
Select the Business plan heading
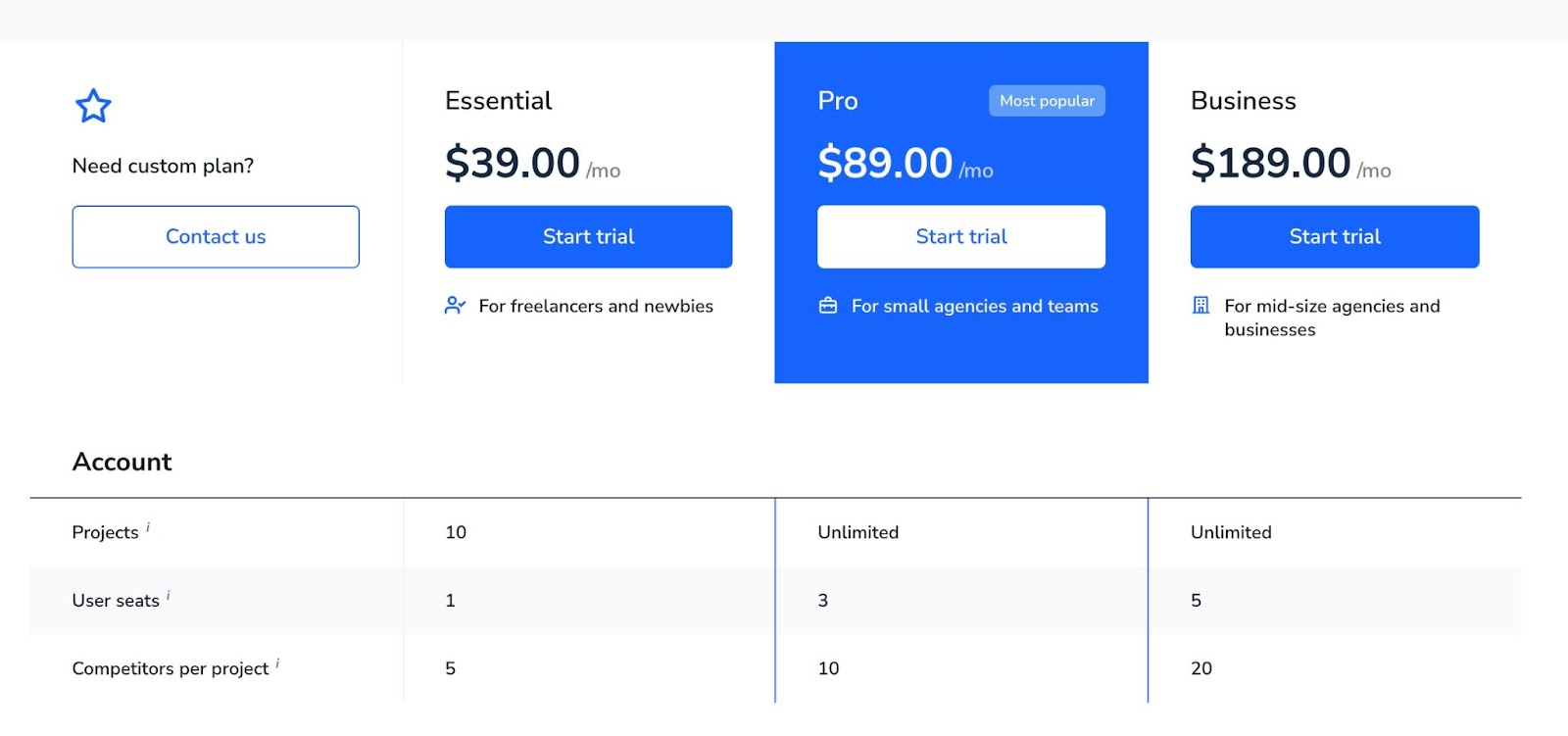1243,101
